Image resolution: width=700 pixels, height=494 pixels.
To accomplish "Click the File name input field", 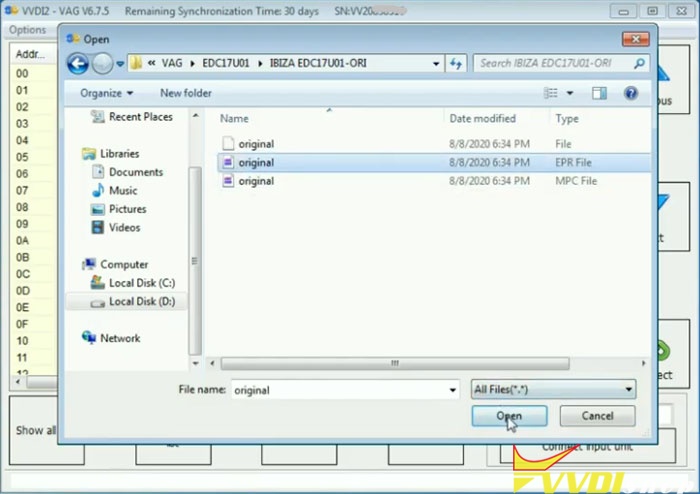I will coord(339,390).
